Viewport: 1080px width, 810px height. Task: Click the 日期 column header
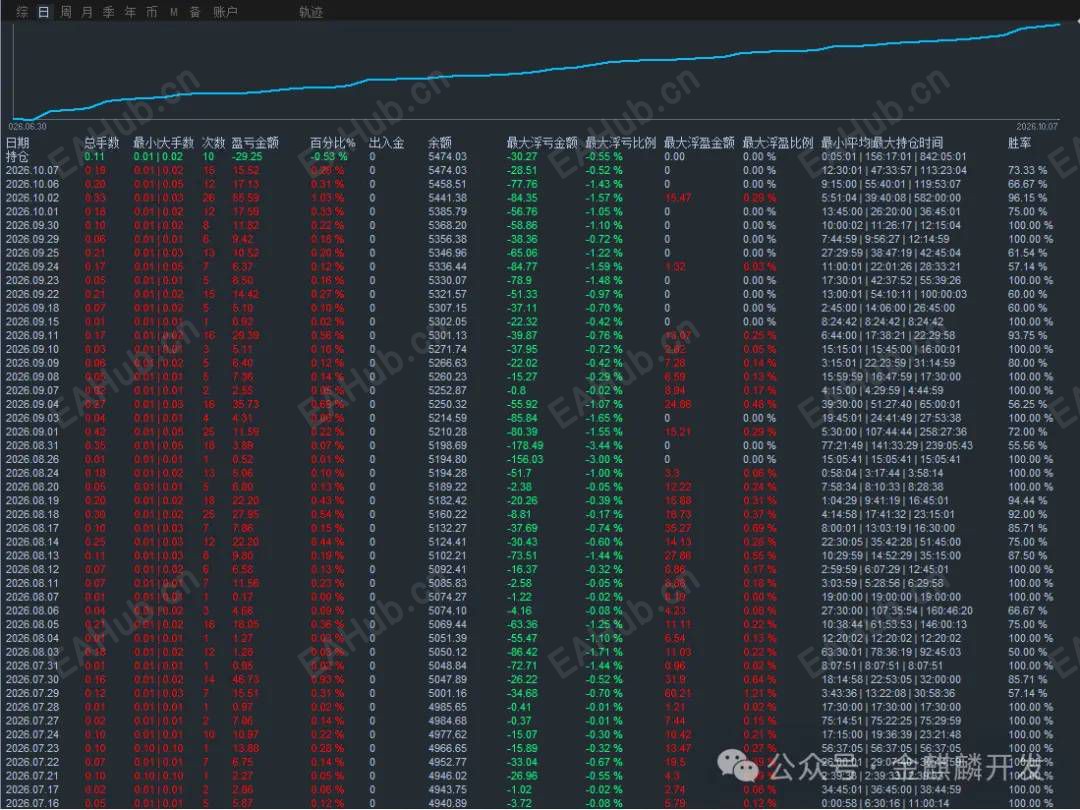pos(17,143)
